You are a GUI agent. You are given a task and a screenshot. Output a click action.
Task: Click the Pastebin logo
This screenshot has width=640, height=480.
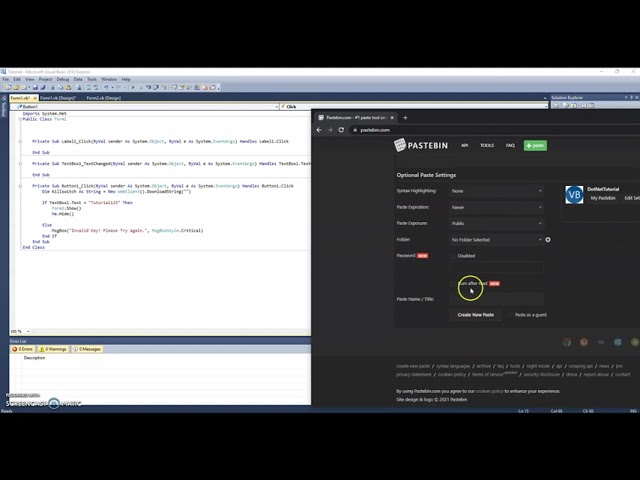pos(421,145)
